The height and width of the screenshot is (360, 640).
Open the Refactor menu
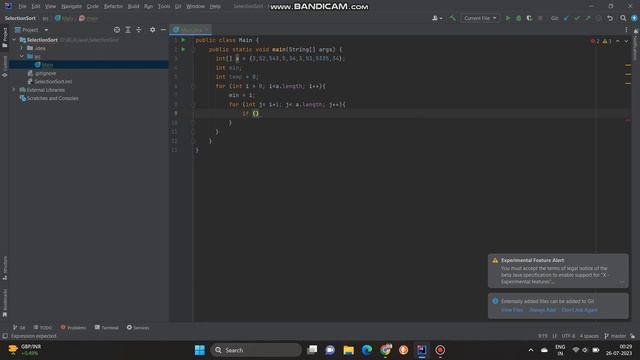[113, 7]
